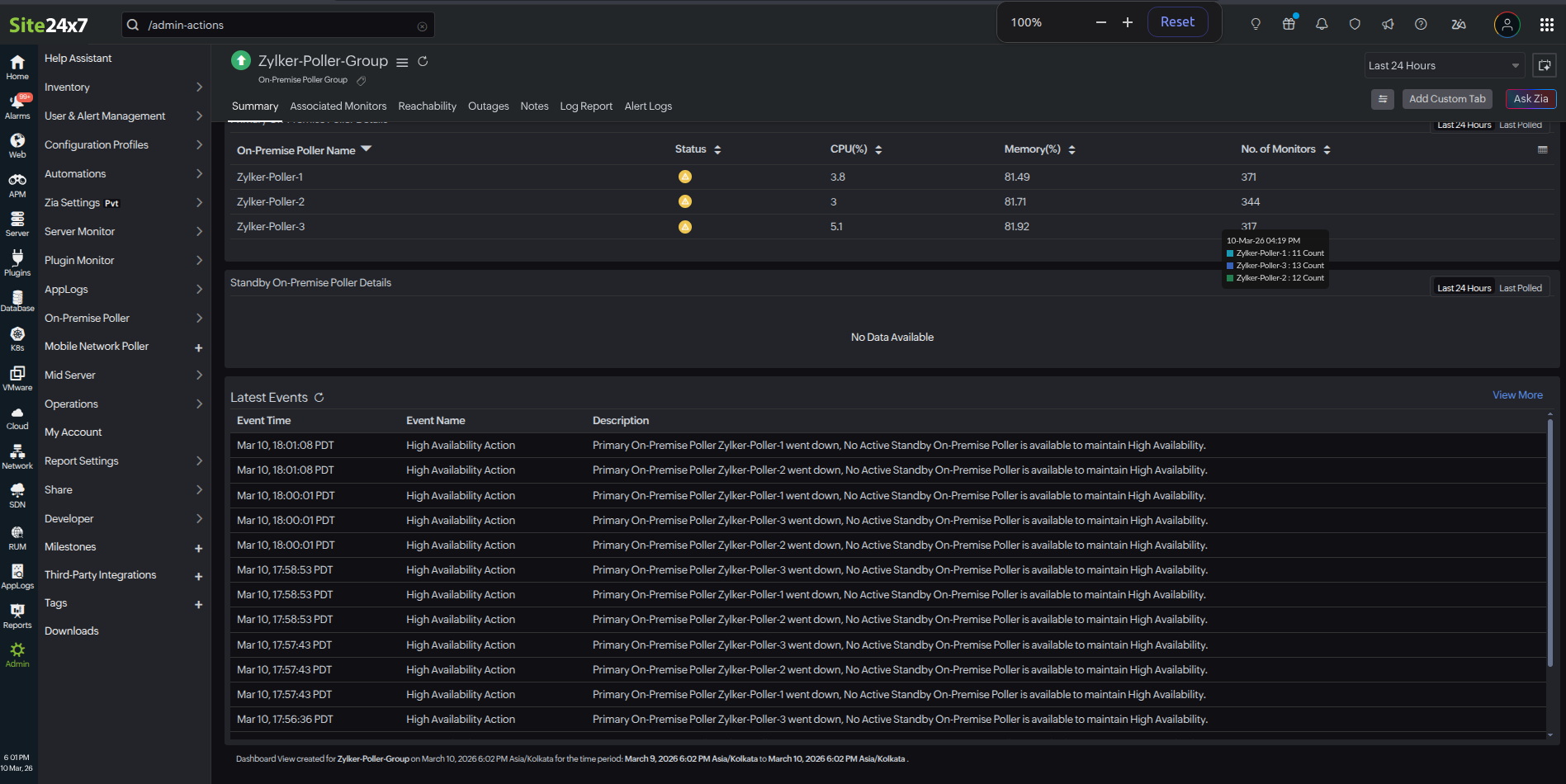Image resolution: width=1566 pixels, height=784 pixels.
Task: Open the Alarms section in the sidebar
Action: click(17, 106)
